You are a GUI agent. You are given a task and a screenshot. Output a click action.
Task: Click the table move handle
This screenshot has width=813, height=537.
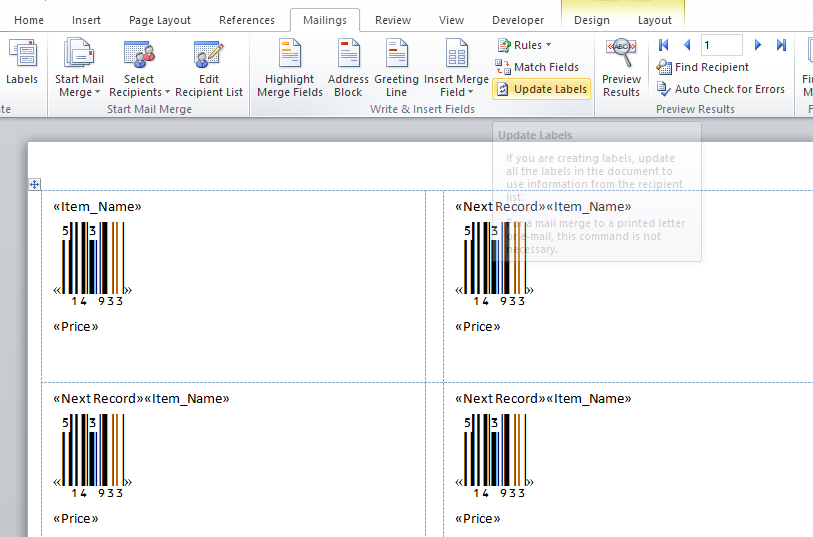pyautogui.click(x=34, y=184)
